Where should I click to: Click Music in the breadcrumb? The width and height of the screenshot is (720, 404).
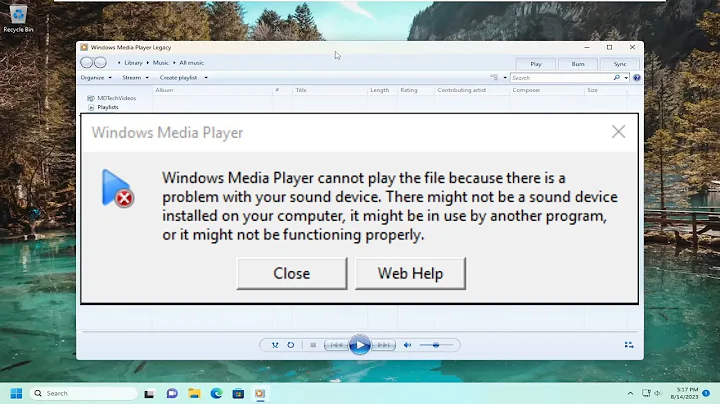160,62
